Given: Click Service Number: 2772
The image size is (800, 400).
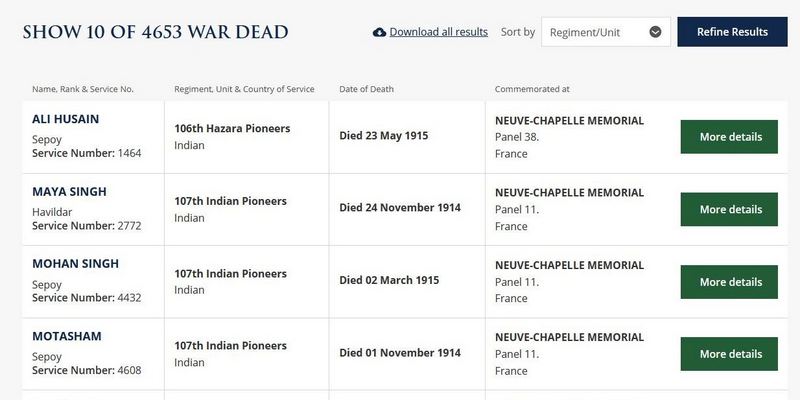Looking at the screenshot, I should pyautogui.click(x=87, y=226).
